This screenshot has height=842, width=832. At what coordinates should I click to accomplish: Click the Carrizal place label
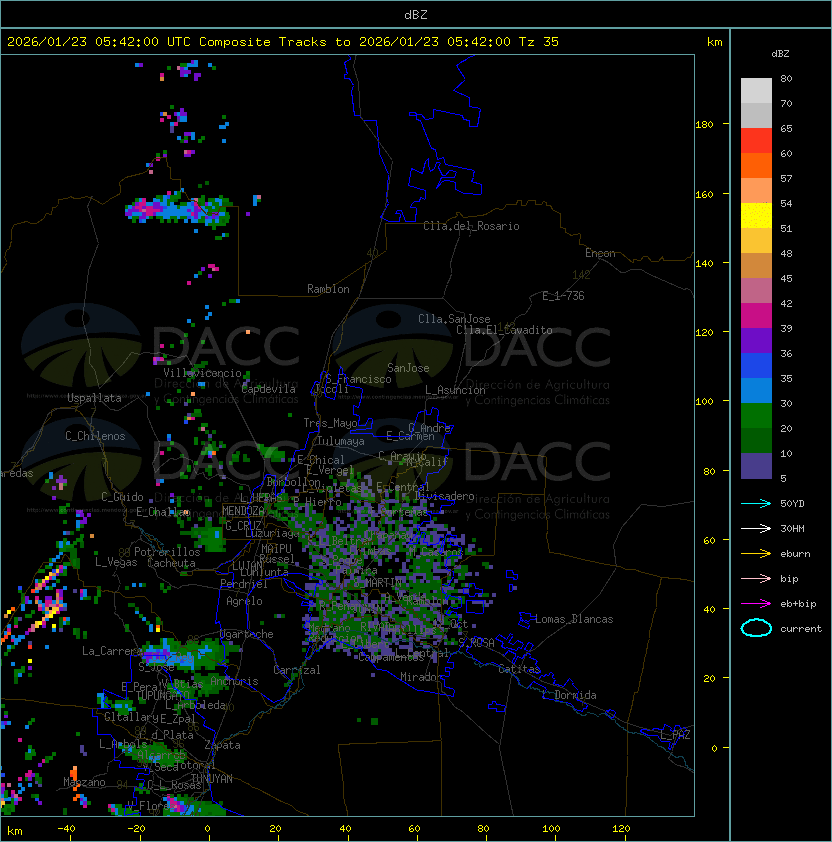pyautogui.click(x=296, y=670)
